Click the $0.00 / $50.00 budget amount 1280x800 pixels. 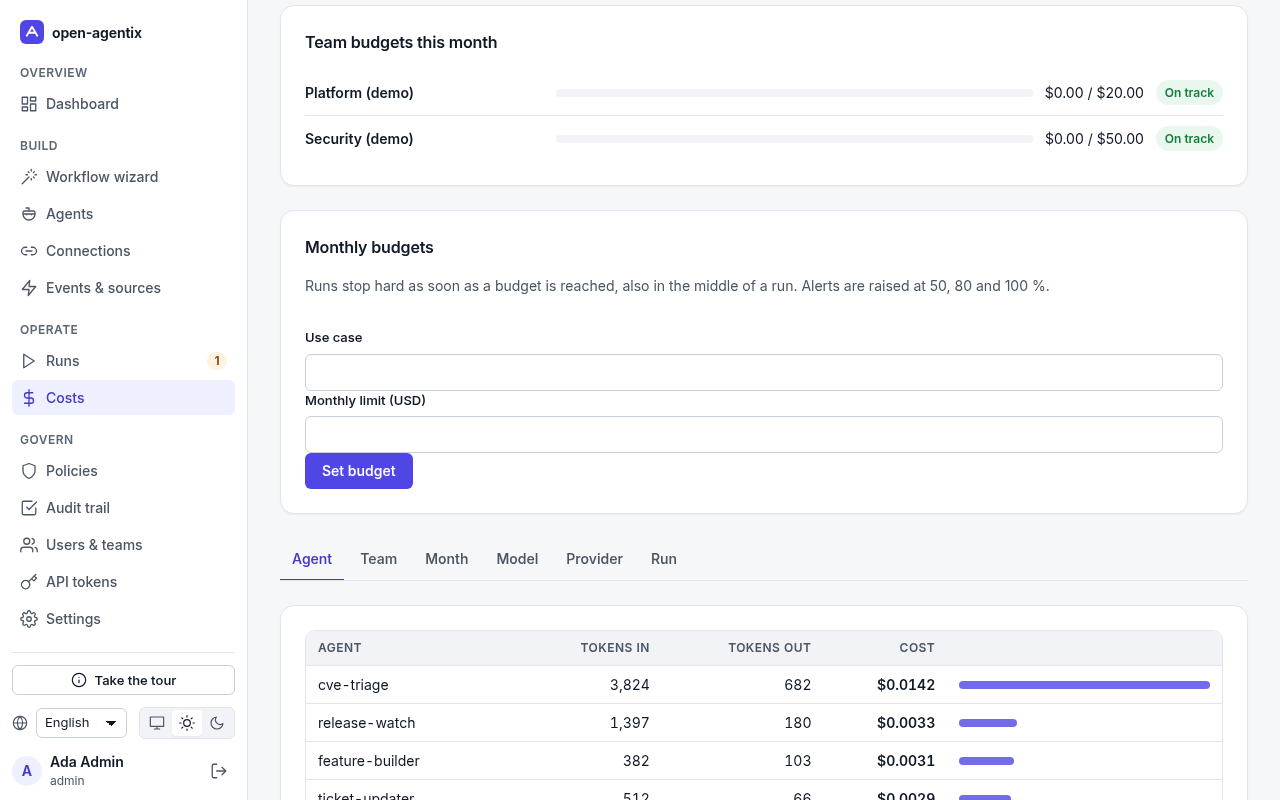1094,139
